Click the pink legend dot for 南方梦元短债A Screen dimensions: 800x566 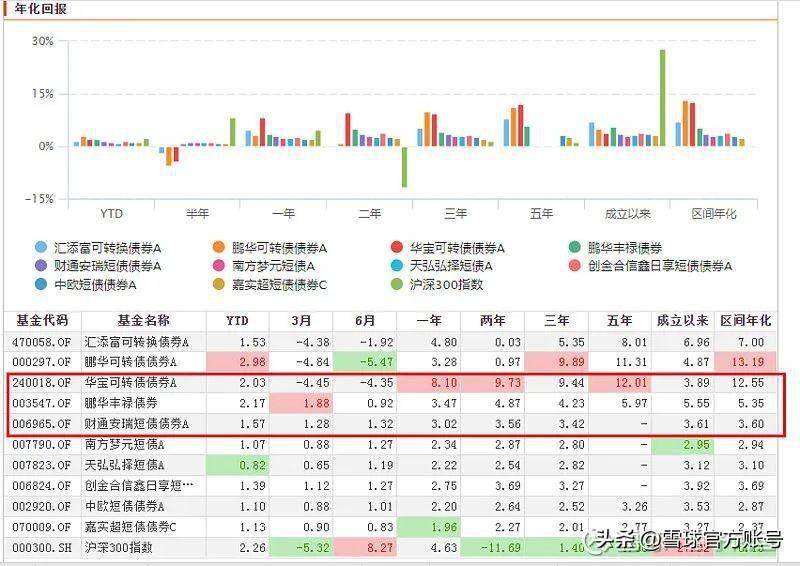[x=219, y=266]
